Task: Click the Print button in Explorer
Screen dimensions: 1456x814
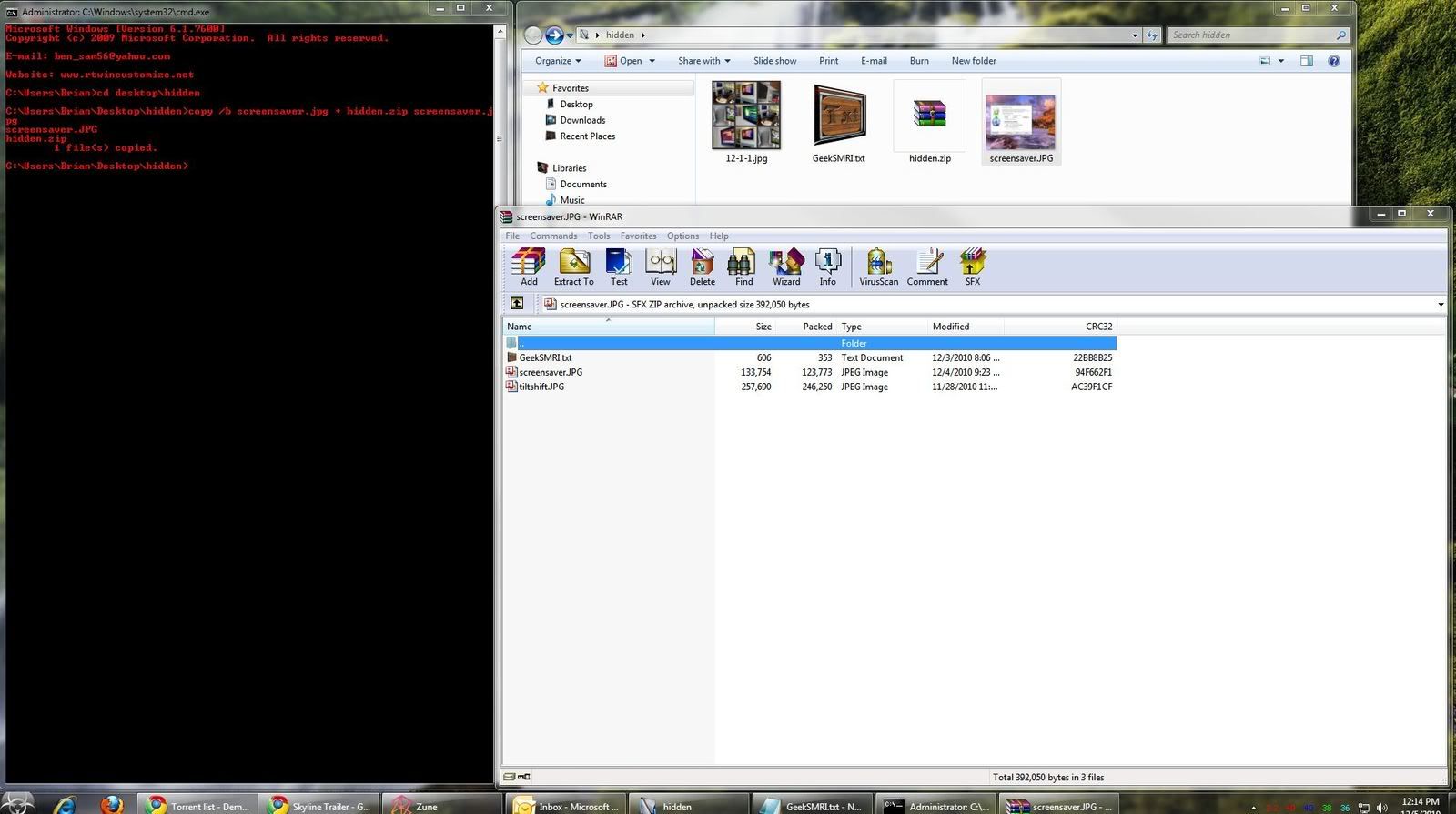Action: [x=828, y=61]
